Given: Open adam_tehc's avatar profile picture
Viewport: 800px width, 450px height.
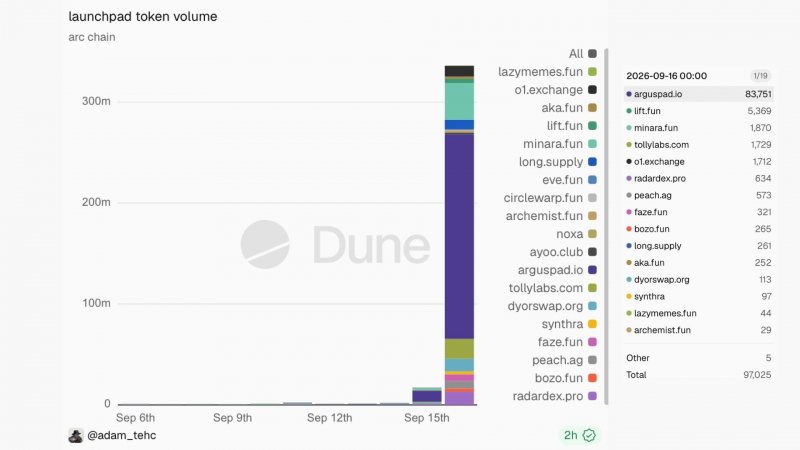Looking at the screenshot, I should click(76, 435).
